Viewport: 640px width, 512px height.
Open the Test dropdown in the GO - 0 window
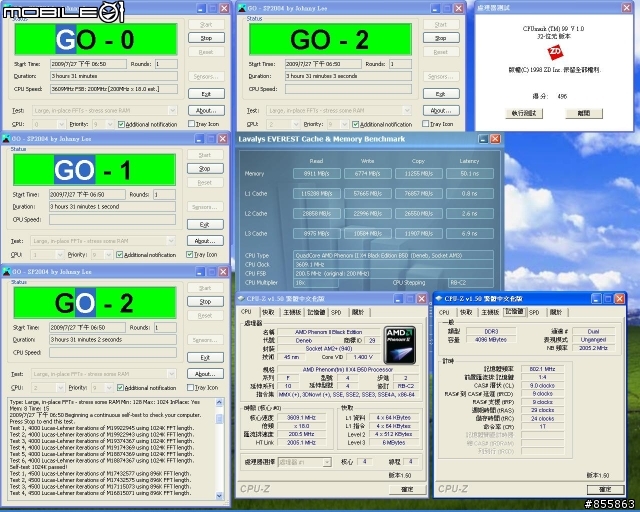pos(172,111)
